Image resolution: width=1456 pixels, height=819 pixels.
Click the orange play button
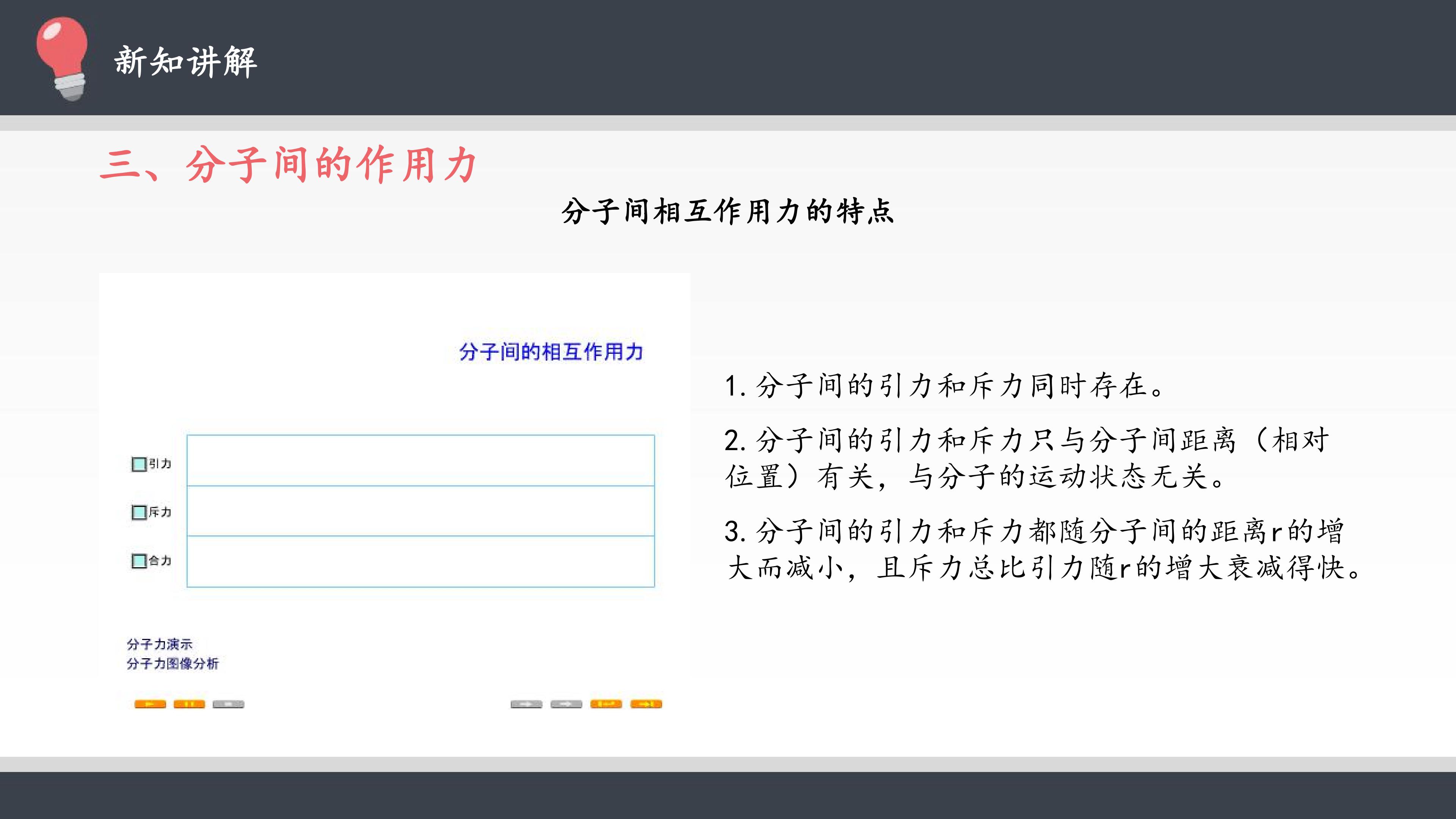click(x=150, y=704)
